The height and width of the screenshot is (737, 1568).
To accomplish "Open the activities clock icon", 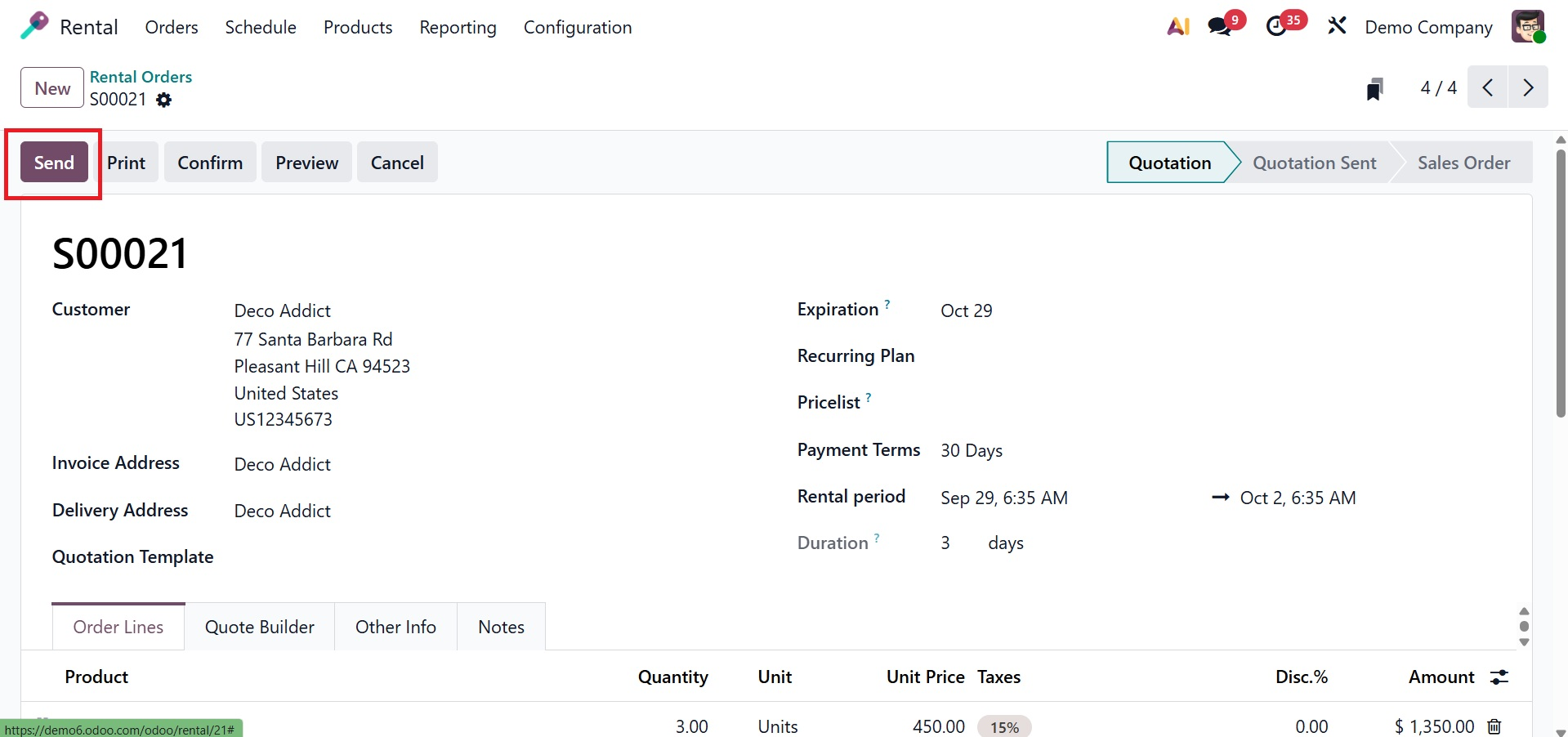I will 1277,27.
